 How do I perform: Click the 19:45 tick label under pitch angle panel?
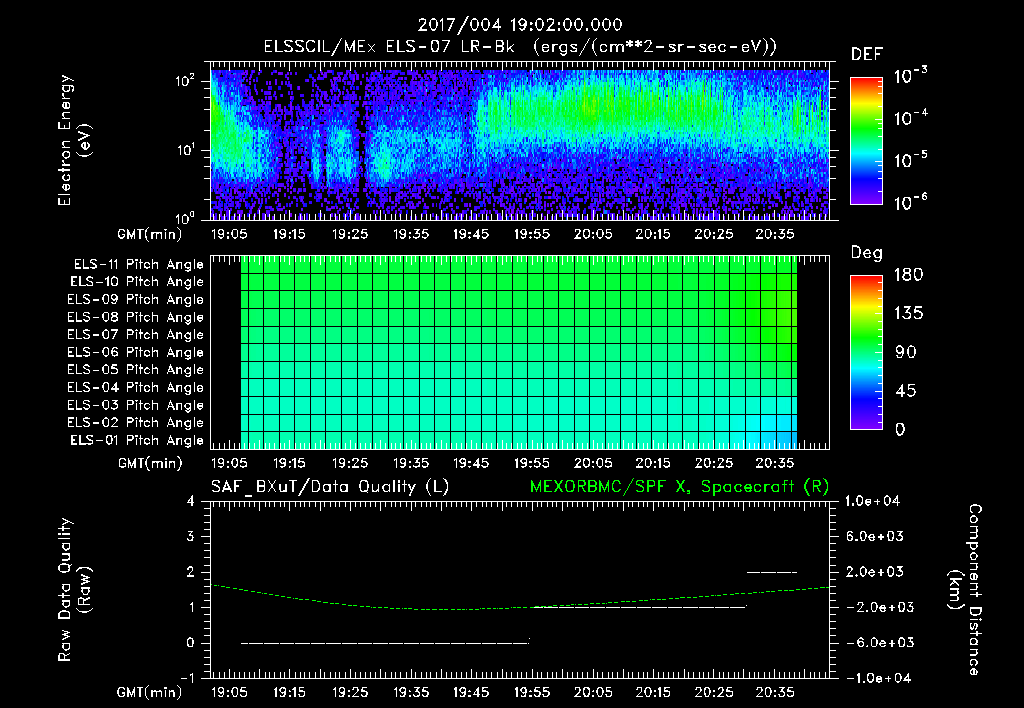[x=472, y=463]
